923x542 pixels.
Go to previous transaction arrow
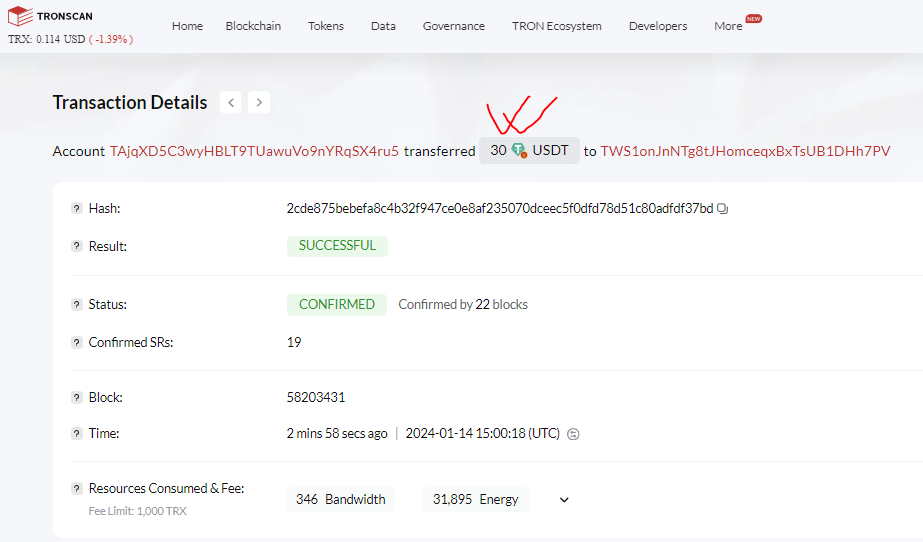pyautogui.click(x=231, y=102)
